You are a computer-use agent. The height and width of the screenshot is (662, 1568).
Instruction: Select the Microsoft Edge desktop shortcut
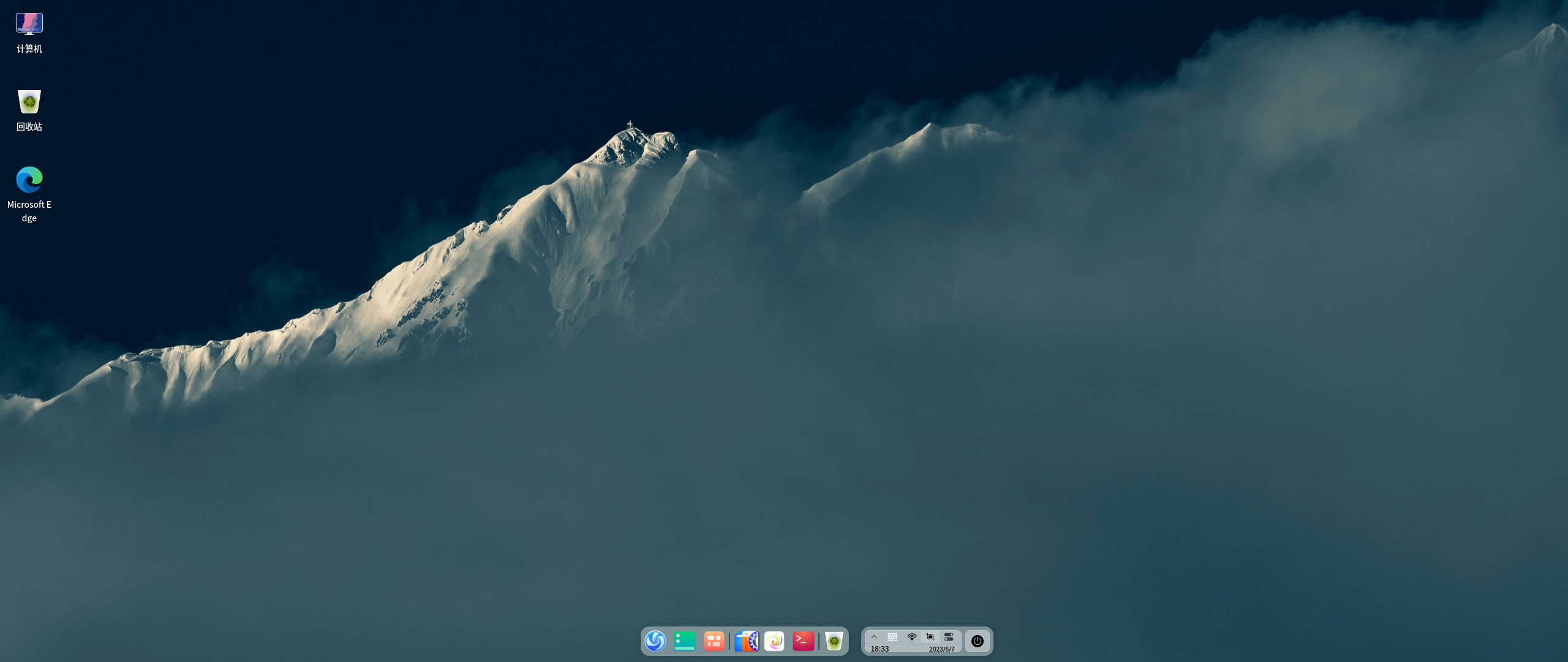[29, 180]
